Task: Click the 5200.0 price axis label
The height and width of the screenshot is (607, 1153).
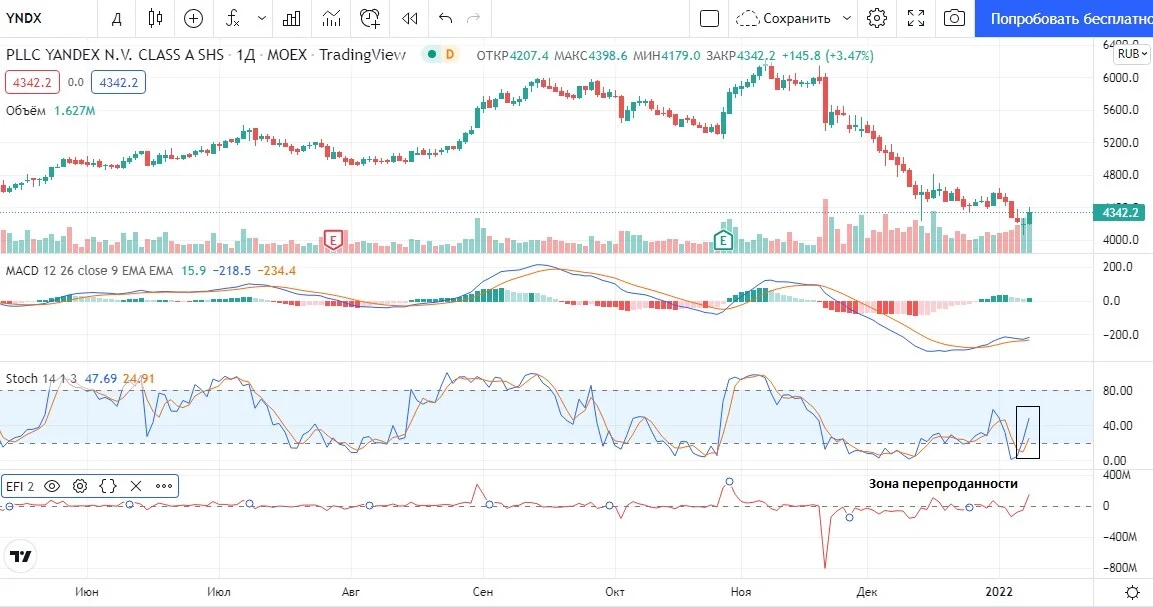Action: click(x=1121, y=142)
